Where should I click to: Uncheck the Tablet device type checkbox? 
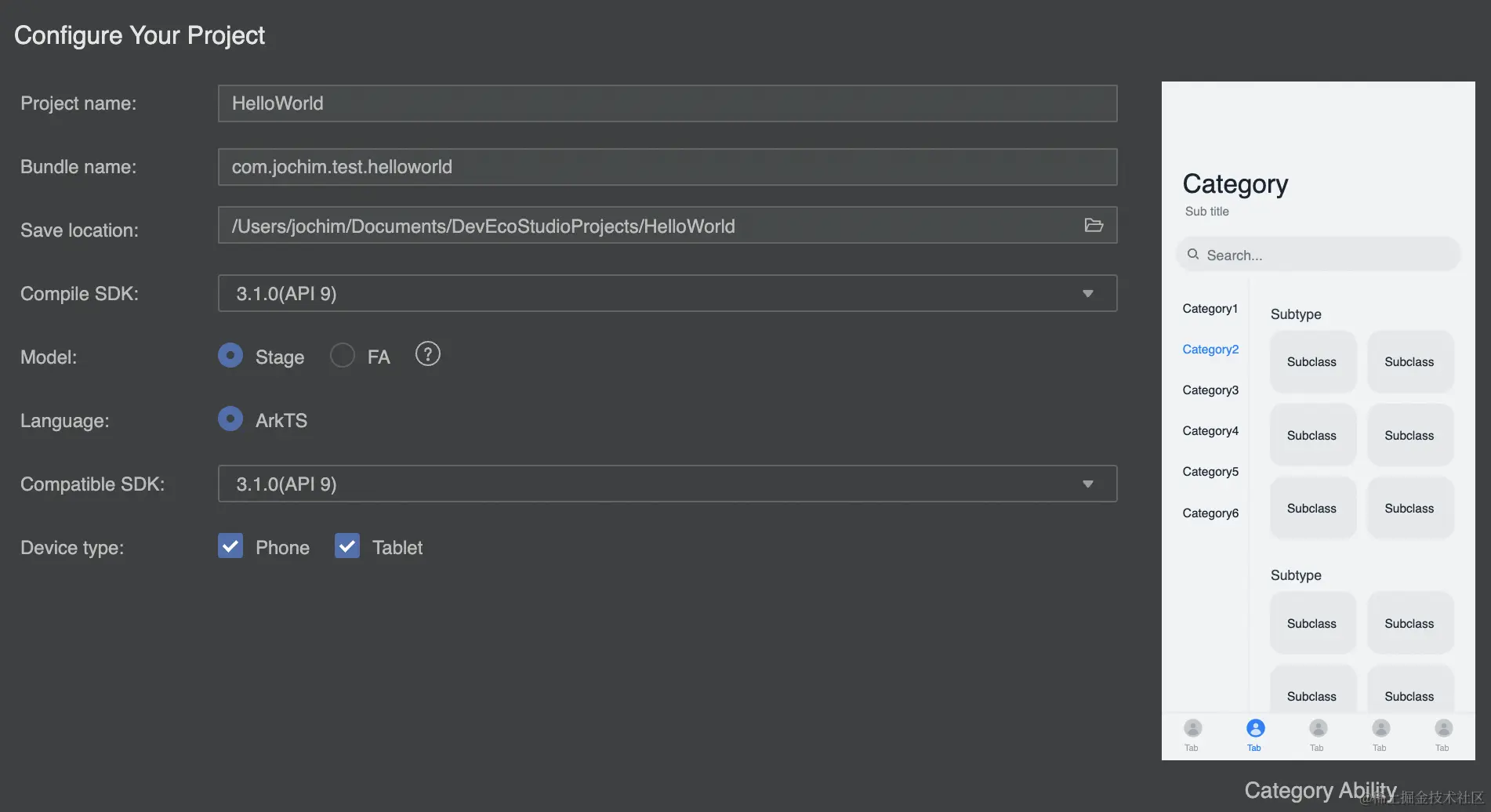pos(347,546)
